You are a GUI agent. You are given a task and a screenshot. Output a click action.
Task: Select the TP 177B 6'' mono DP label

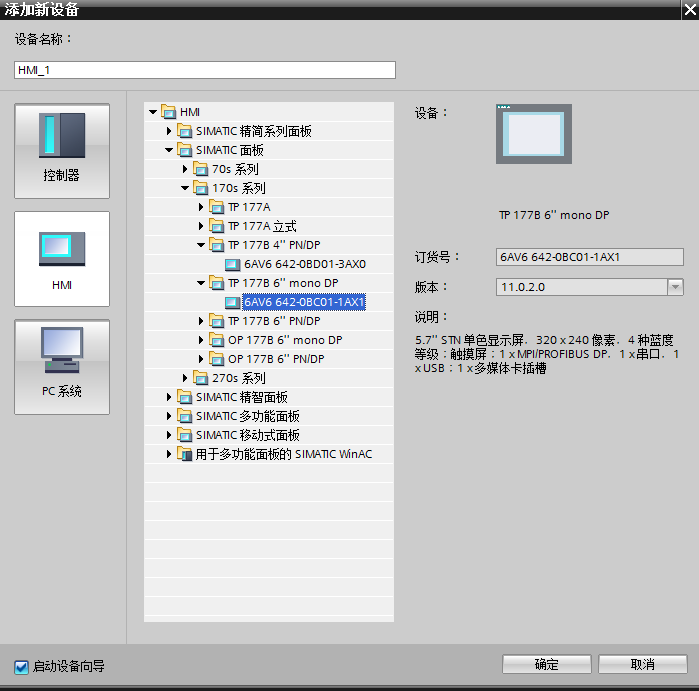point(283,283)
